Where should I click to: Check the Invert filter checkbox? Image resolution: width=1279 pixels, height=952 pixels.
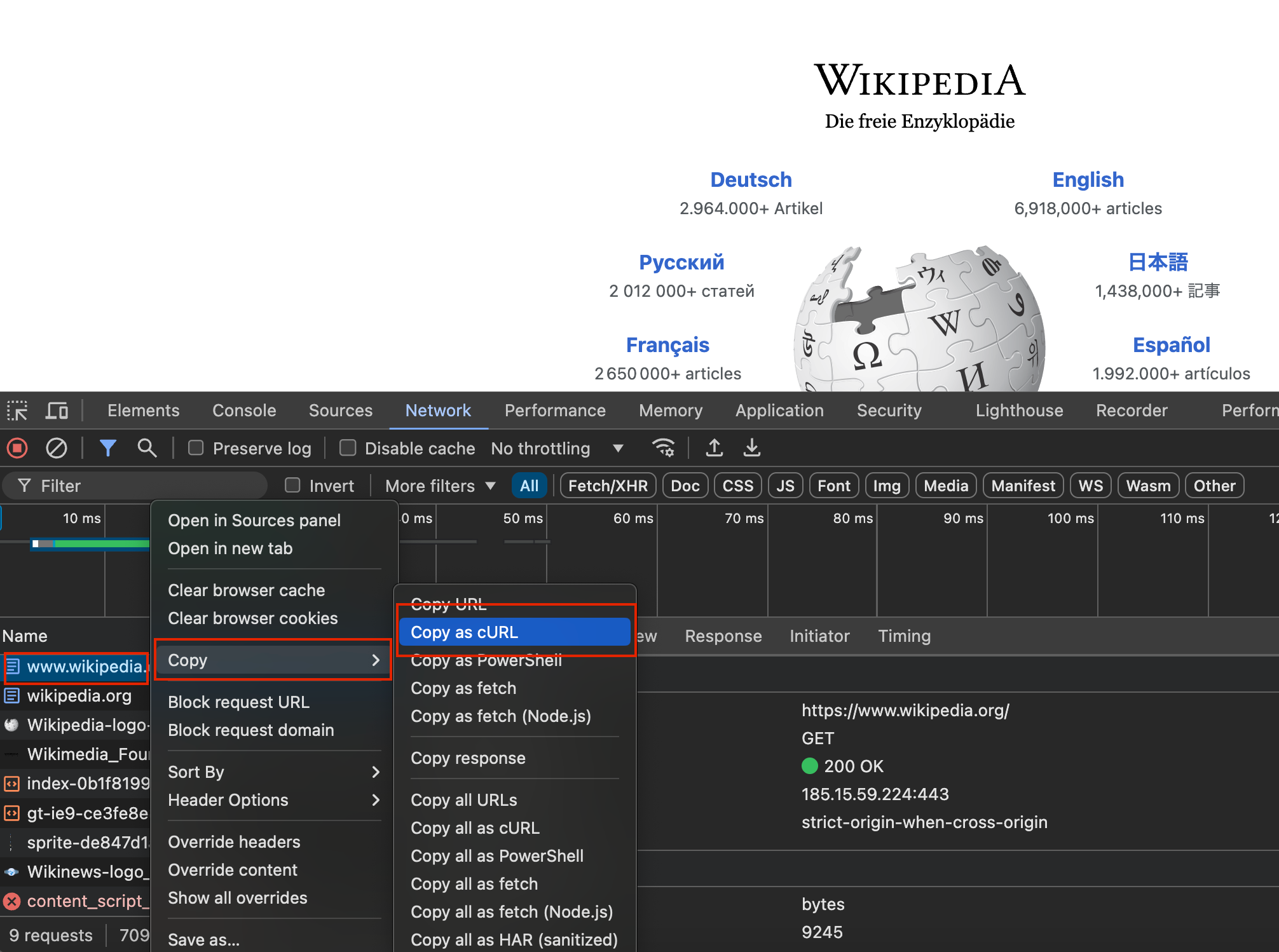(292, 486)
